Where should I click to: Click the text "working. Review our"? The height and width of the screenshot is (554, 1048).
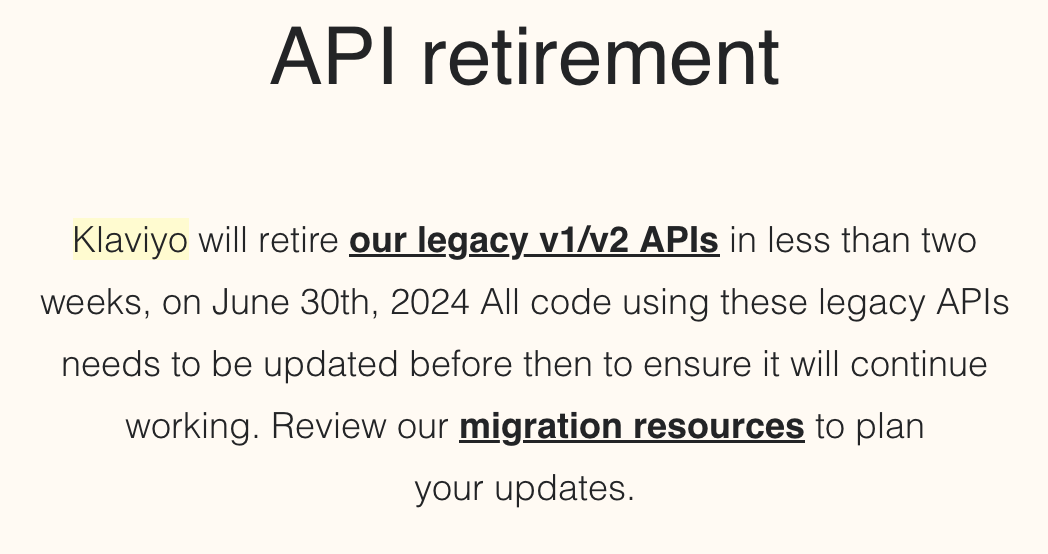click(287, 426)
